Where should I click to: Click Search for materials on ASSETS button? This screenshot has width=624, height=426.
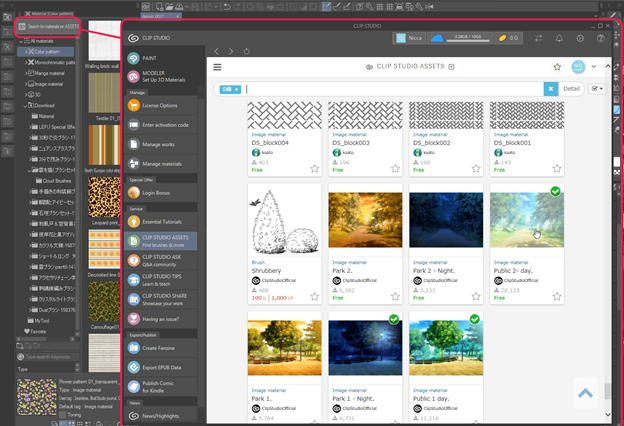(48, 25)
